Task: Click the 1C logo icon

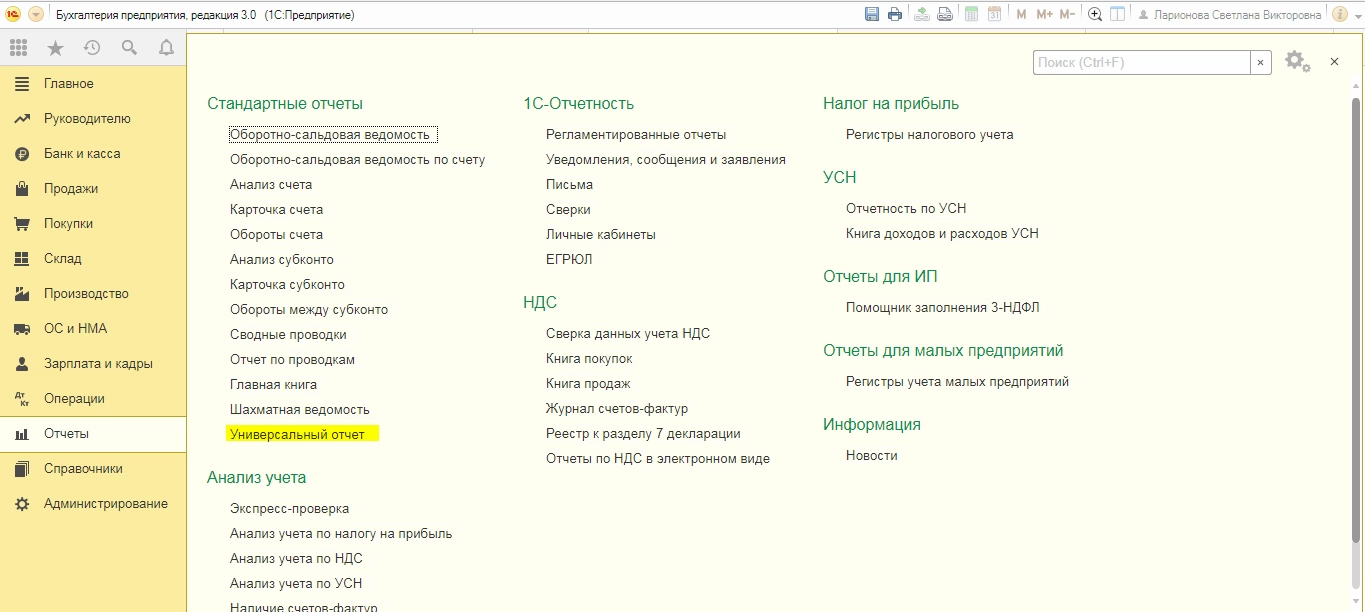Action: click(13, 15)
